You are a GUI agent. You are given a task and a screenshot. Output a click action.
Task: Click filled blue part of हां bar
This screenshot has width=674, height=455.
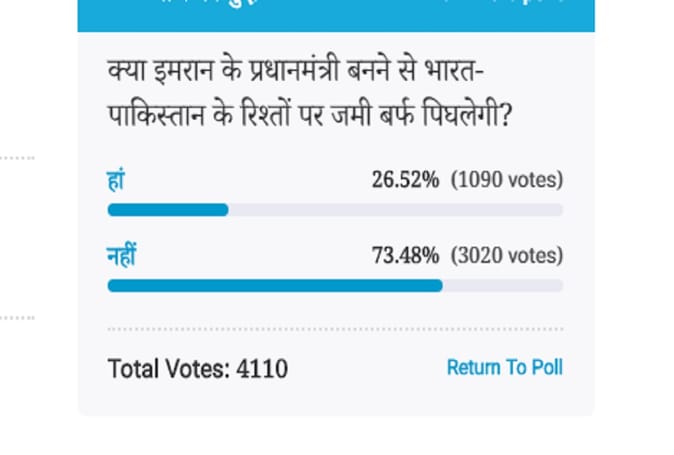coord(168,210)
